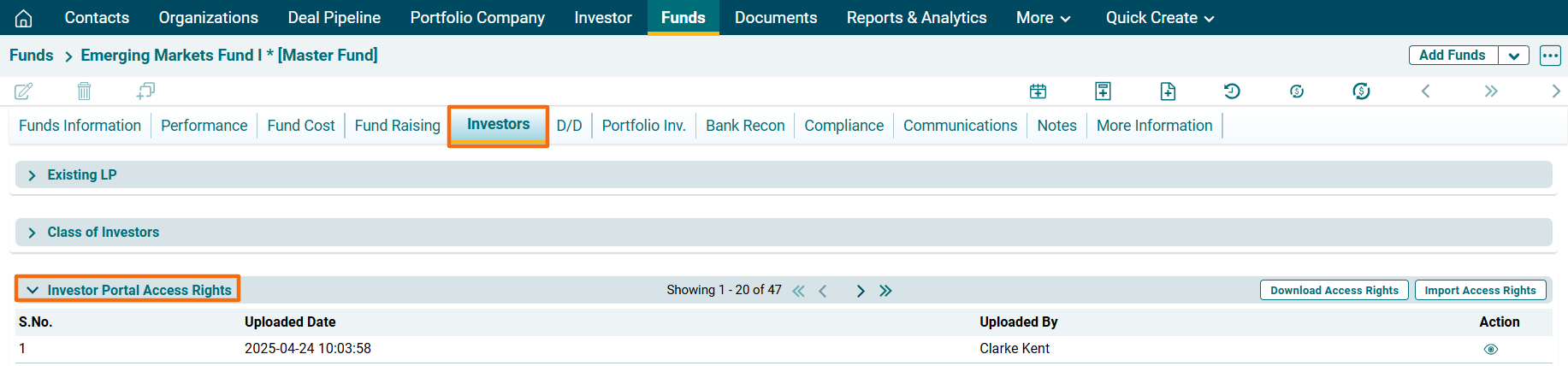This screenshot has width=1568, height=366.
Task: Click the Funds breadcrumb link
Action: [32, 56]
